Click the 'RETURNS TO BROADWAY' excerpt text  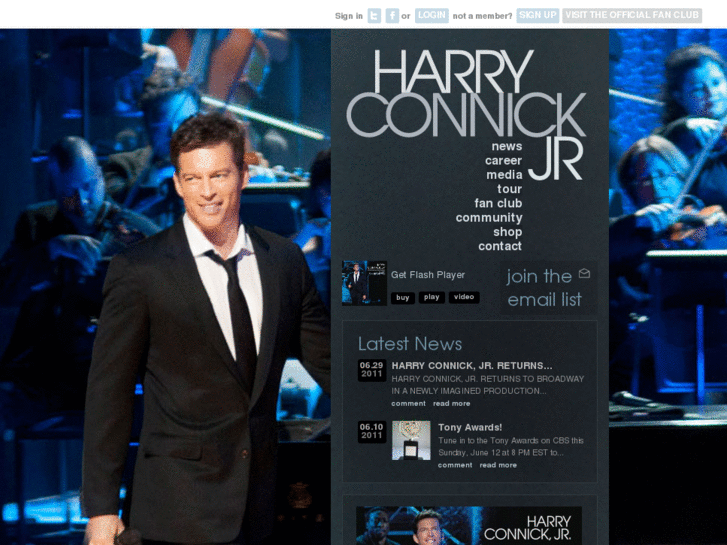coord(487,385)
